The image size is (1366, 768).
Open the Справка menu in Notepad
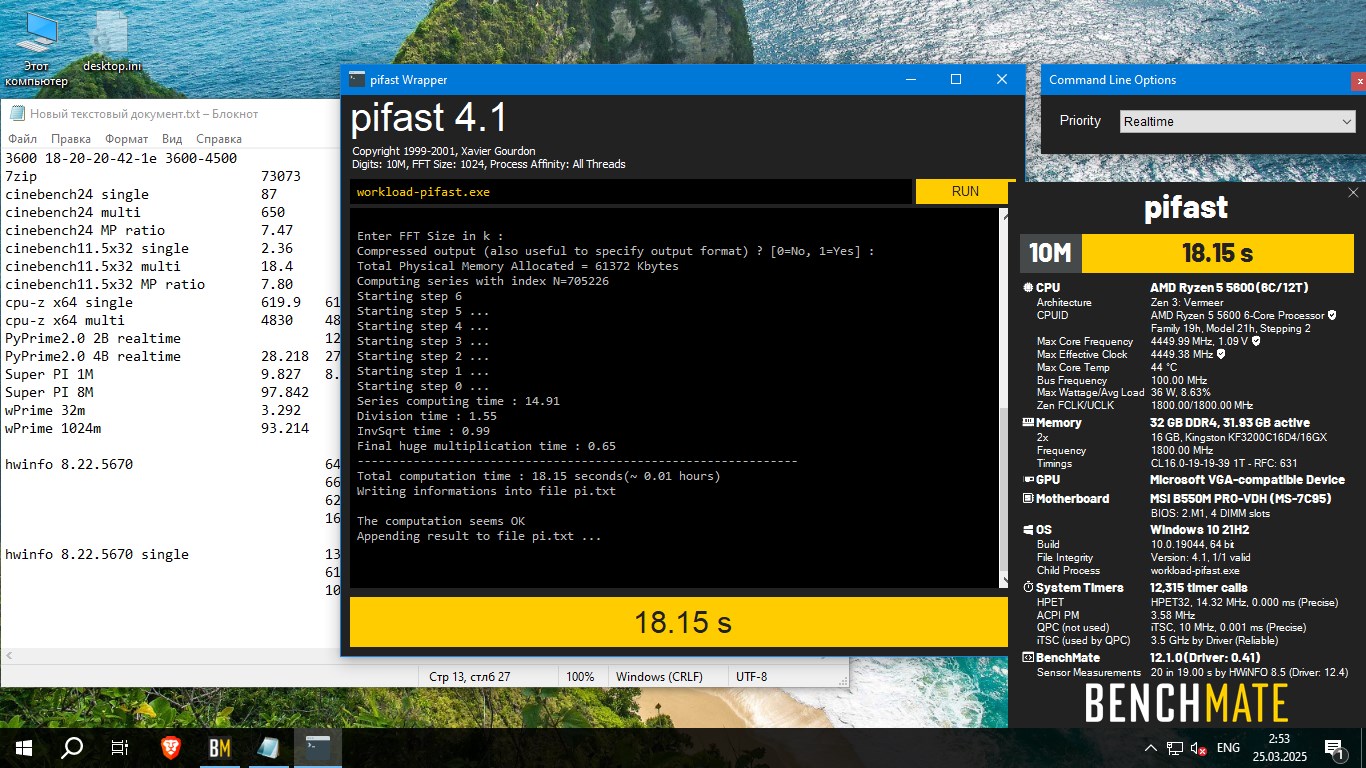[219, 139]
